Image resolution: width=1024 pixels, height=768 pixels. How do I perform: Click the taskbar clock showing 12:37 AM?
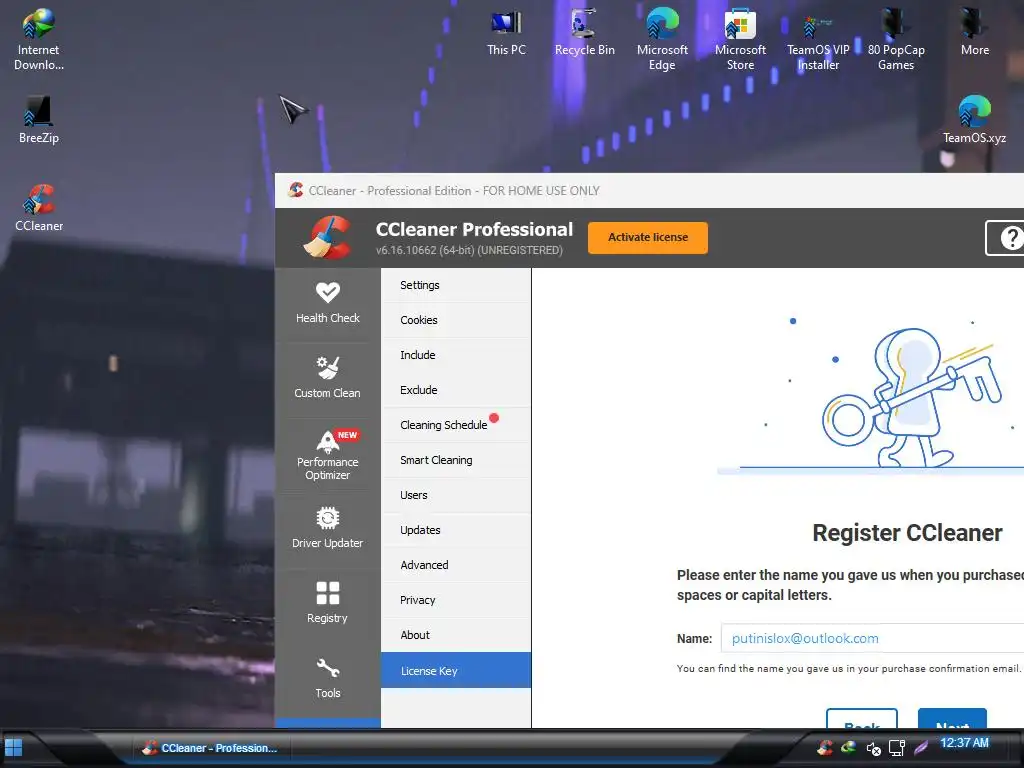click(x=964, y=743)
